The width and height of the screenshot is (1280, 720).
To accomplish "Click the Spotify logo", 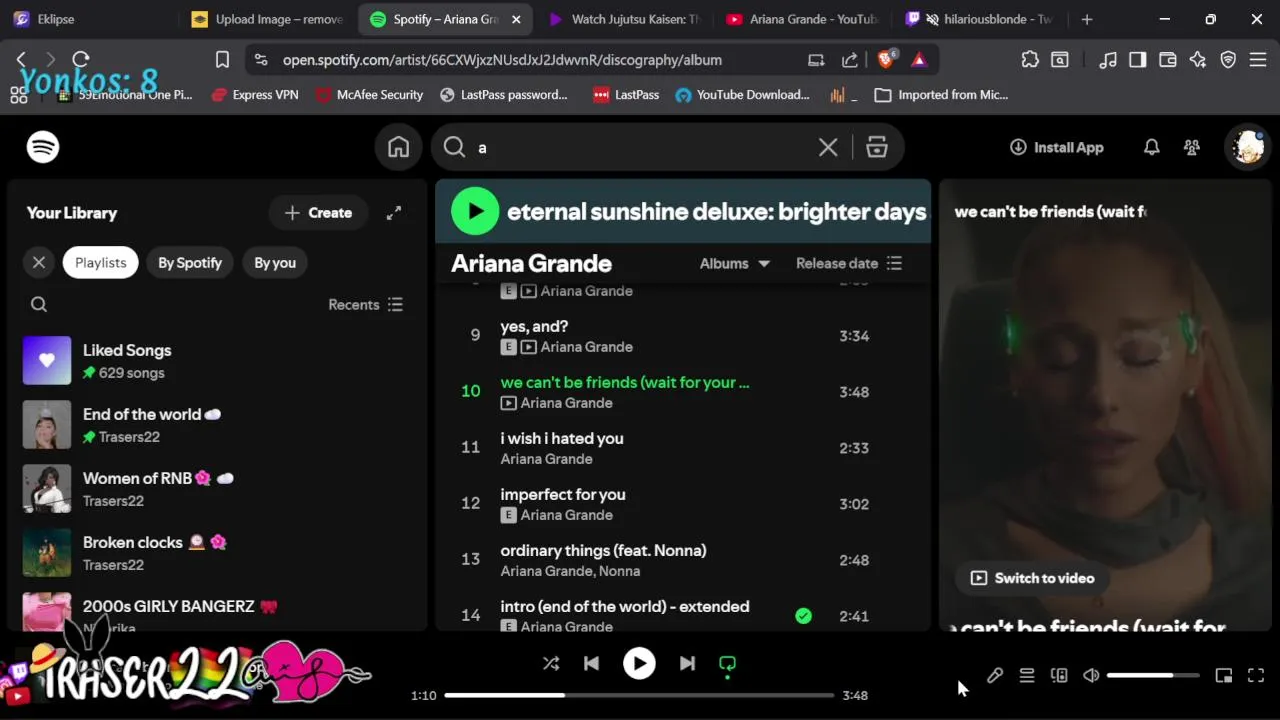I will [43, 147].
